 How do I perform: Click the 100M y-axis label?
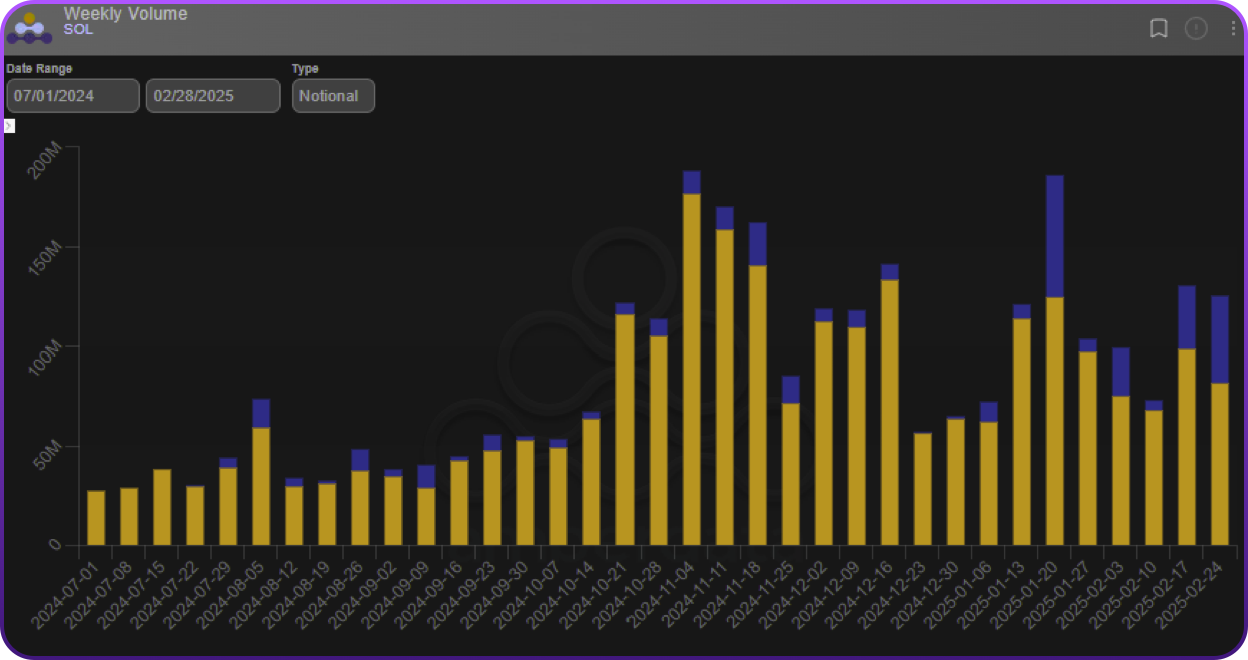[48, 358]
